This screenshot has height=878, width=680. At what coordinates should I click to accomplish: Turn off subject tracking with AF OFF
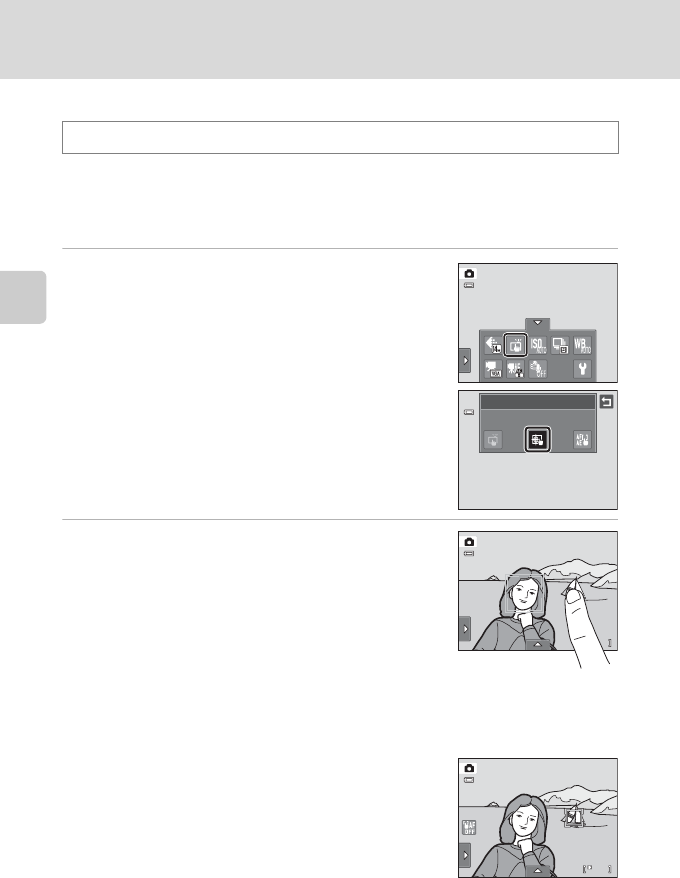[469, 827]
